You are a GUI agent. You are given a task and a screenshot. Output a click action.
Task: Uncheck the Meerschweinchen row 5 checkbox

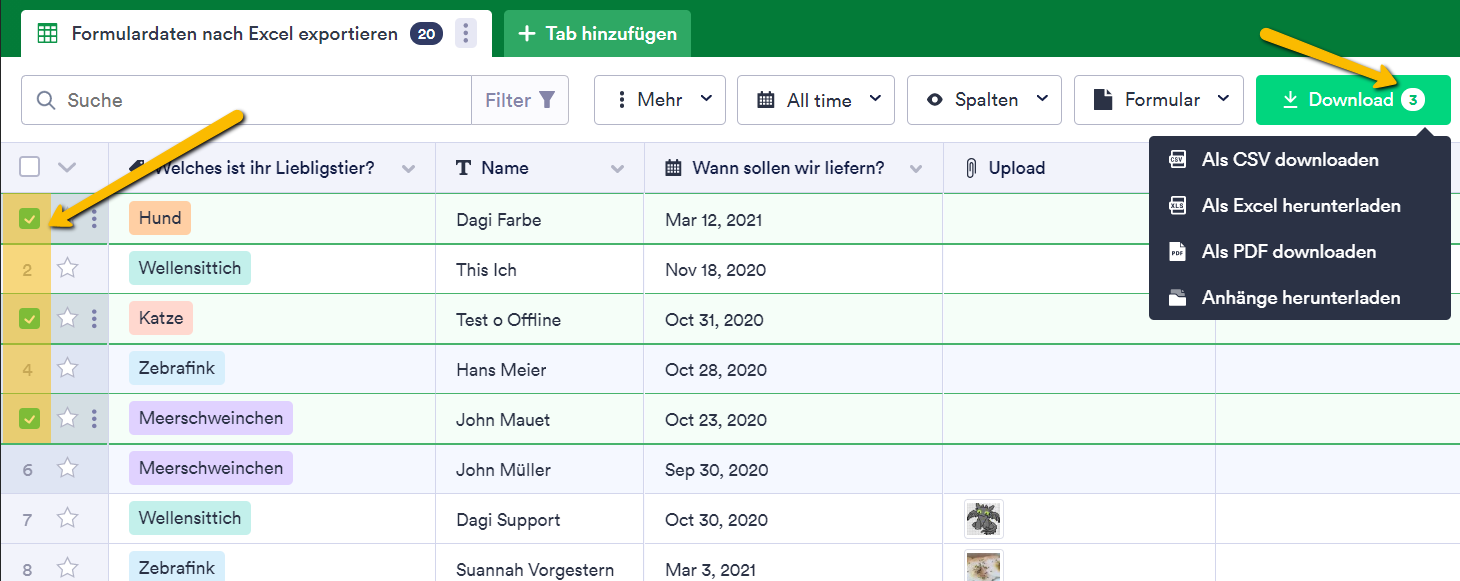click(x=30, y=419)
